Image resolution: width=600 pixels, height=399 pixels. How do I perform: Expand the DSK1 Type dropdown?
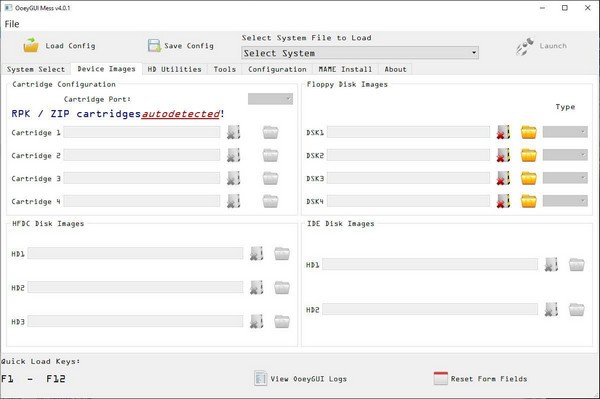(565, 132)
